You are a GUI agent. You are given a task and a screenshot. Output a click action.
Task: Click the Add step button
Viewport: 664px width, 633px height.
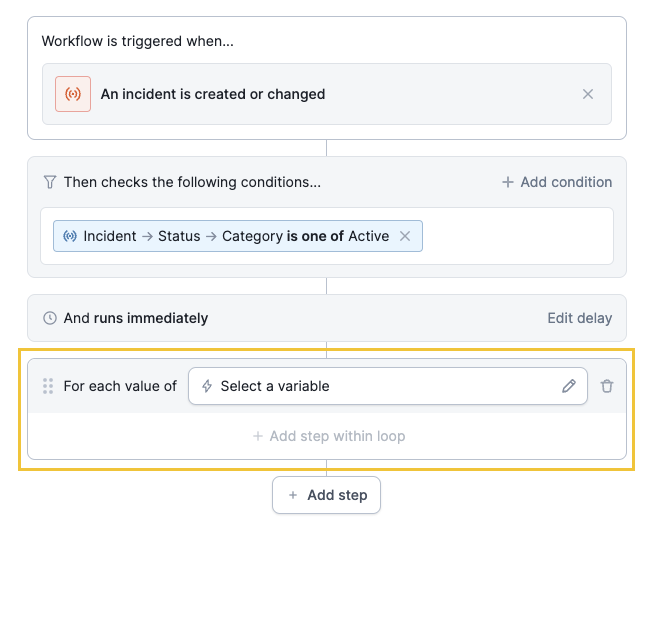point(327,495)
